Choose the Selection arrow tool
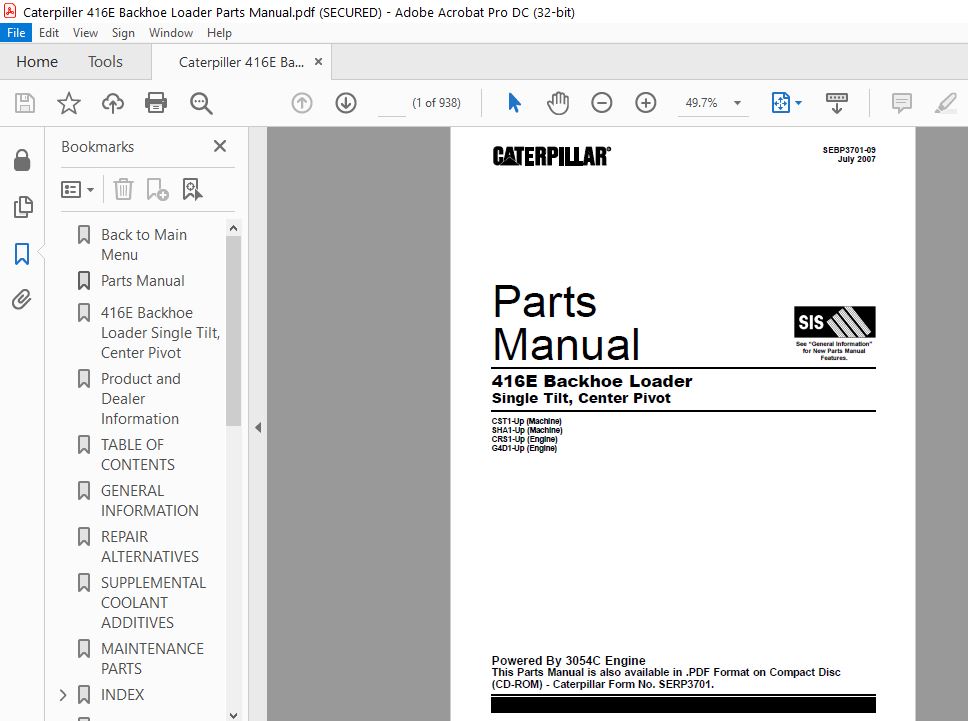 [x=514, y=103]
